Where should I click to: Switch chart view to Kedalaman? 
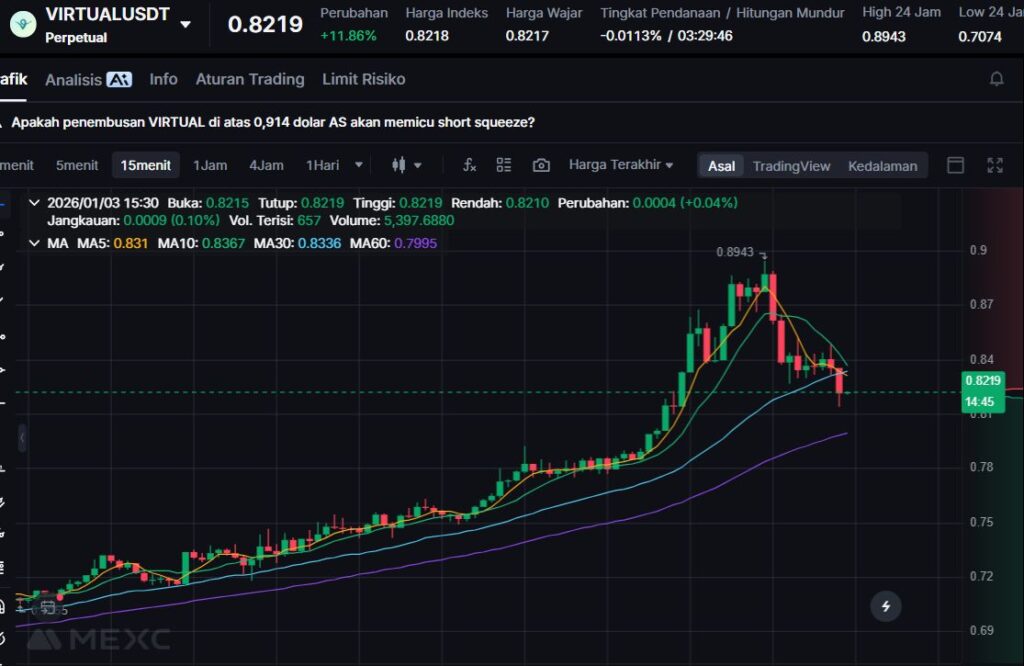(x=882, y=166)
